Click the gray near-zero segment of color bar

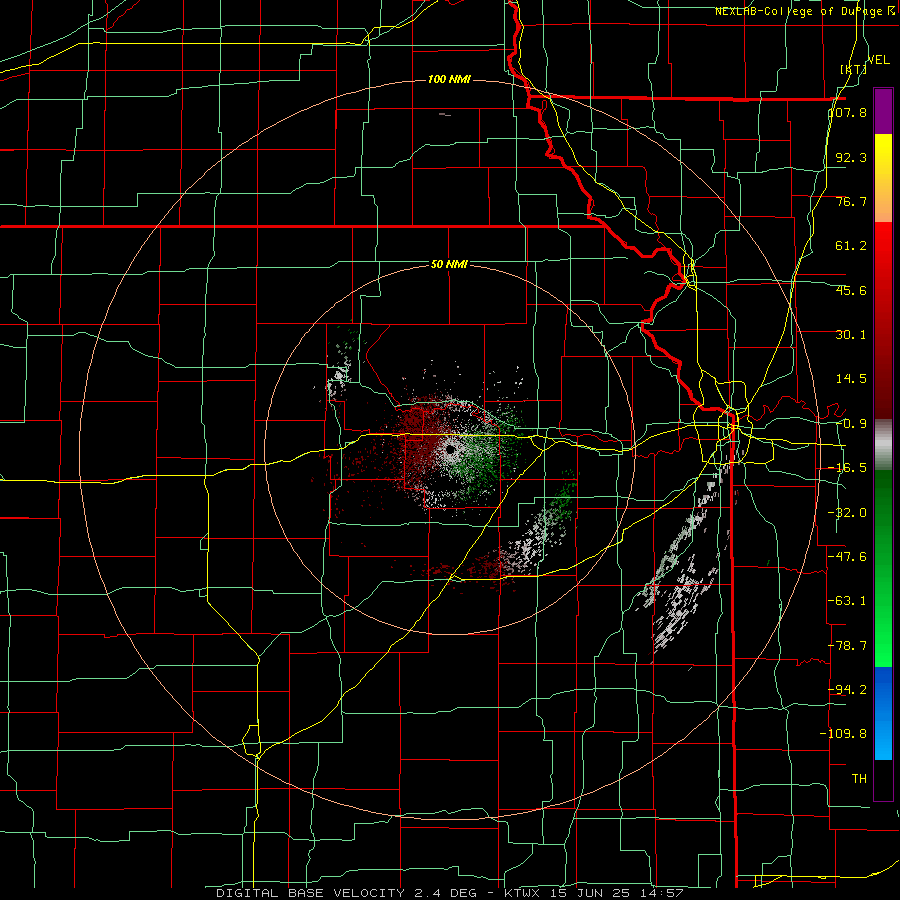(883, 445)
